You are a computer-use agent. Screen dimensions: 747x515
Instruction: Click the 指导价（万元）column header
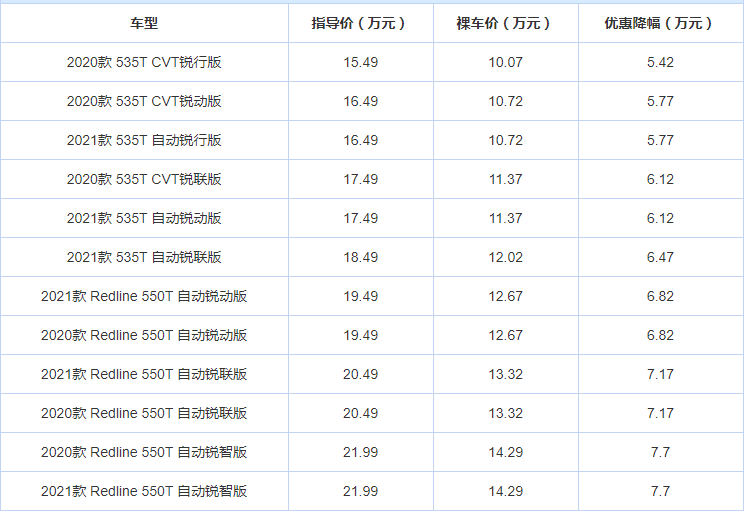click(x=360, y=23)
